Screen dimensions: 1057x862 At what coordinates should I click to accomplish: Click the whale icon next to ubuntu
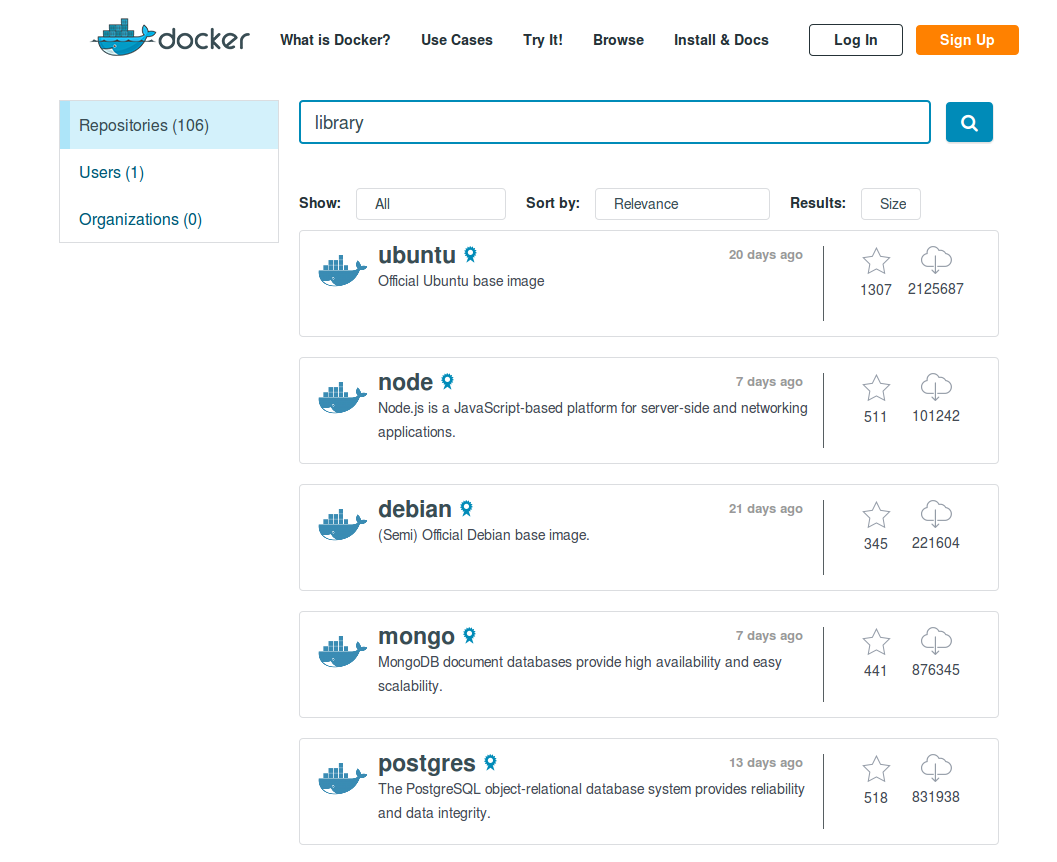pyautogui.click(x=342, y=271)
